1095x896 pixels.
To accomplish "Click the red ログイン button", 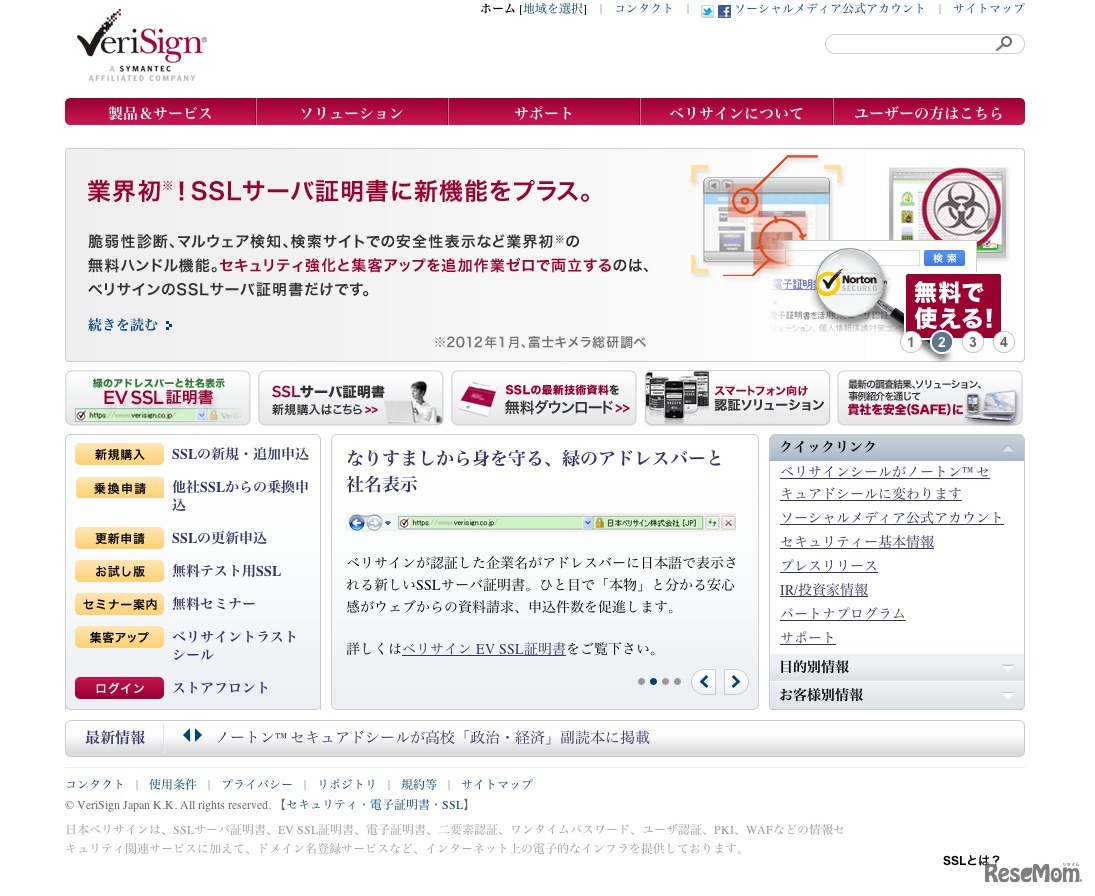I will click(x=119, y=688).
